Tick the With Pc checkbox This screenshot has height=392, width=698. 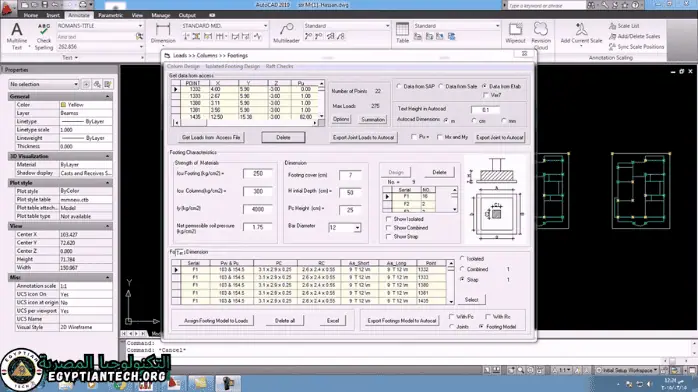pos(451,317)
